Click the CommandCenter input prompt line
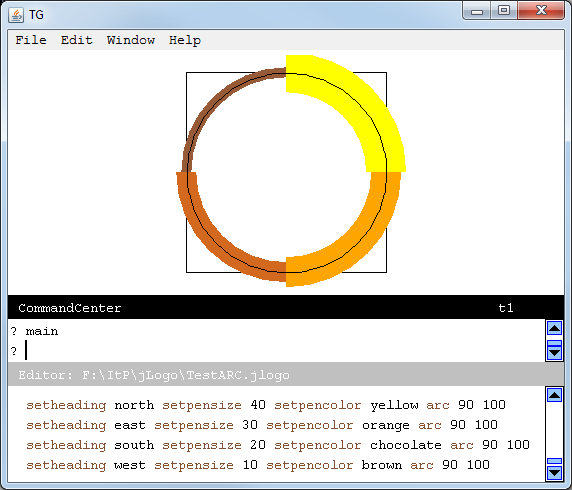The width and height of the screenshot is (572, 490). coord(276,351)
